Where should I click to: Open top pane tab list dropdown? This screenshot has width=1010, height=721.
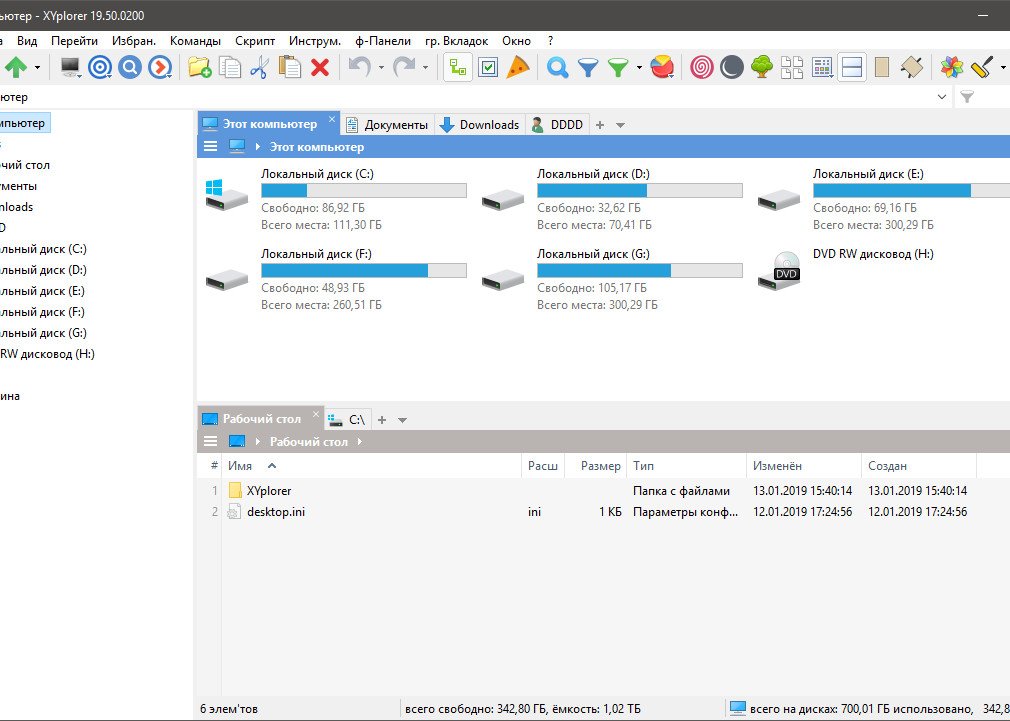[x=620, y=125]
